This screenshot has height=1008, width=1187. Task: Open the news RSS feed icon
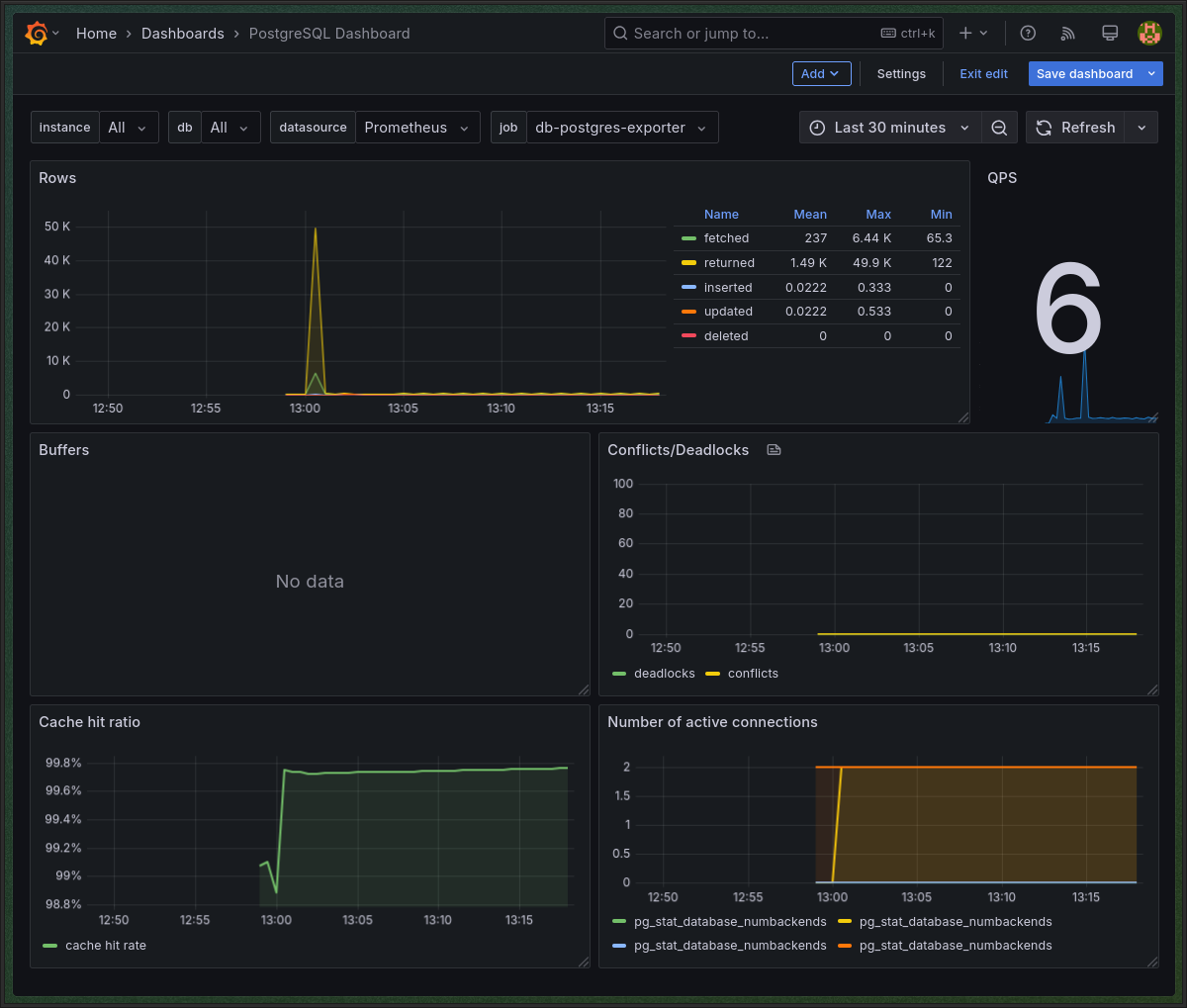click(1067, 34)
